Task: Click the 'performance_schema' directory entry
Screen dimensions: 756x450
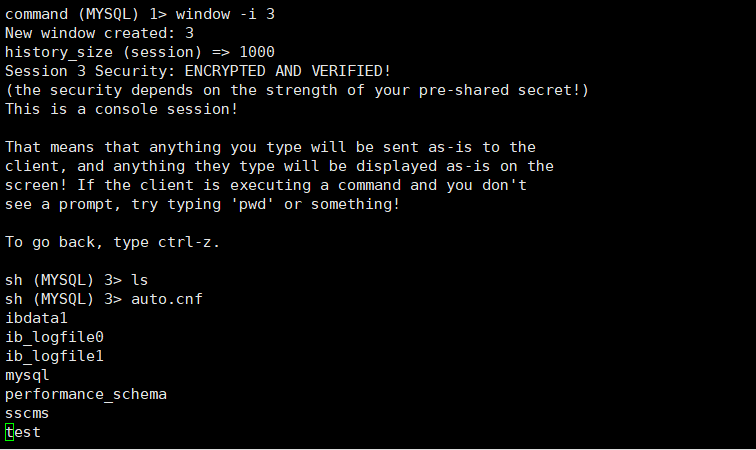Action: click(x=86, y=394)
